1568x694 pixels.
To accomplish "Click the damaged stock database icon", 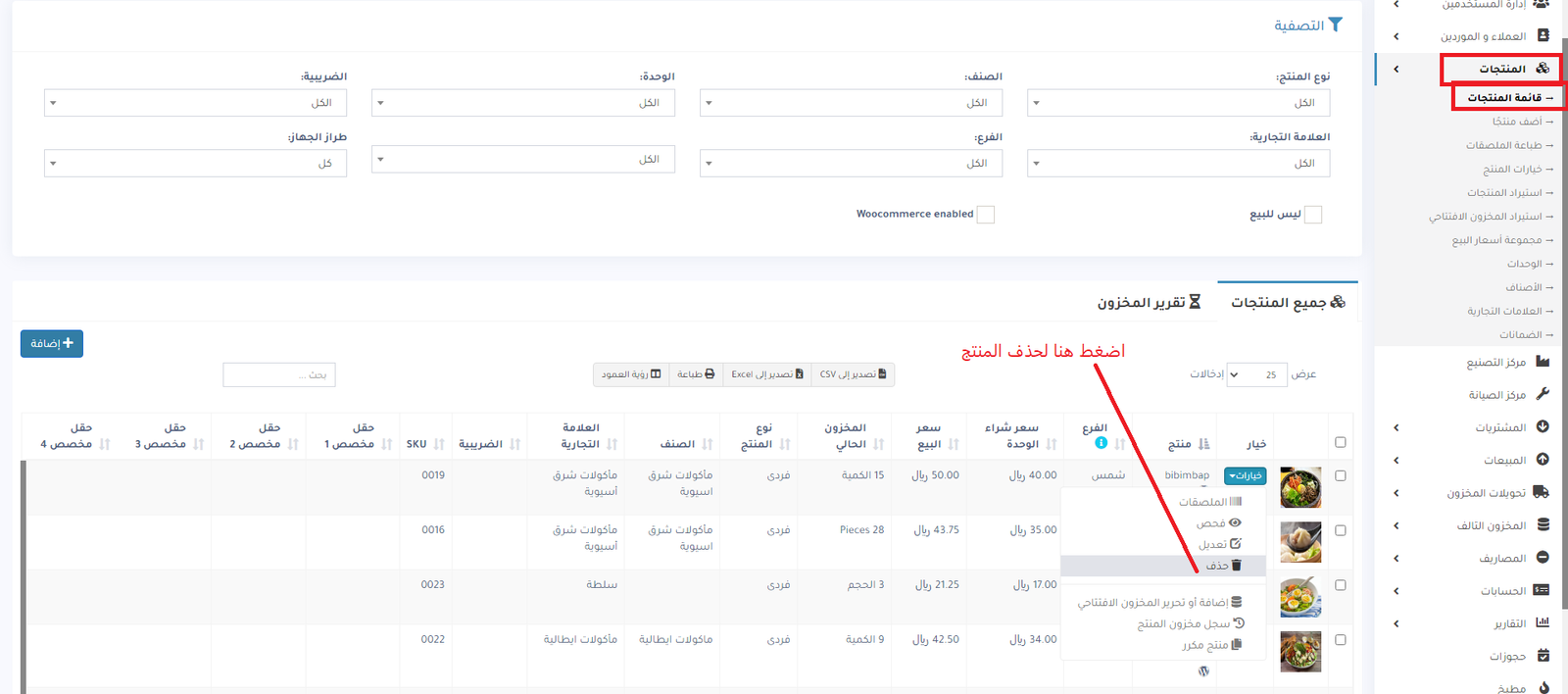I will [x=1543, y=525].
